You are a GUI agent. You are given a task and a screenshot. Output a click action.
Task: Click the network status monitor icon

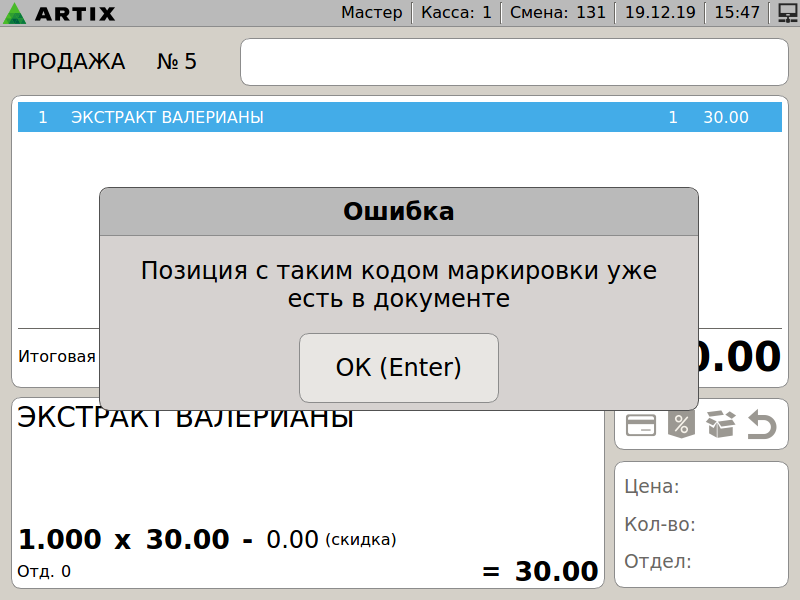point(788,13)
